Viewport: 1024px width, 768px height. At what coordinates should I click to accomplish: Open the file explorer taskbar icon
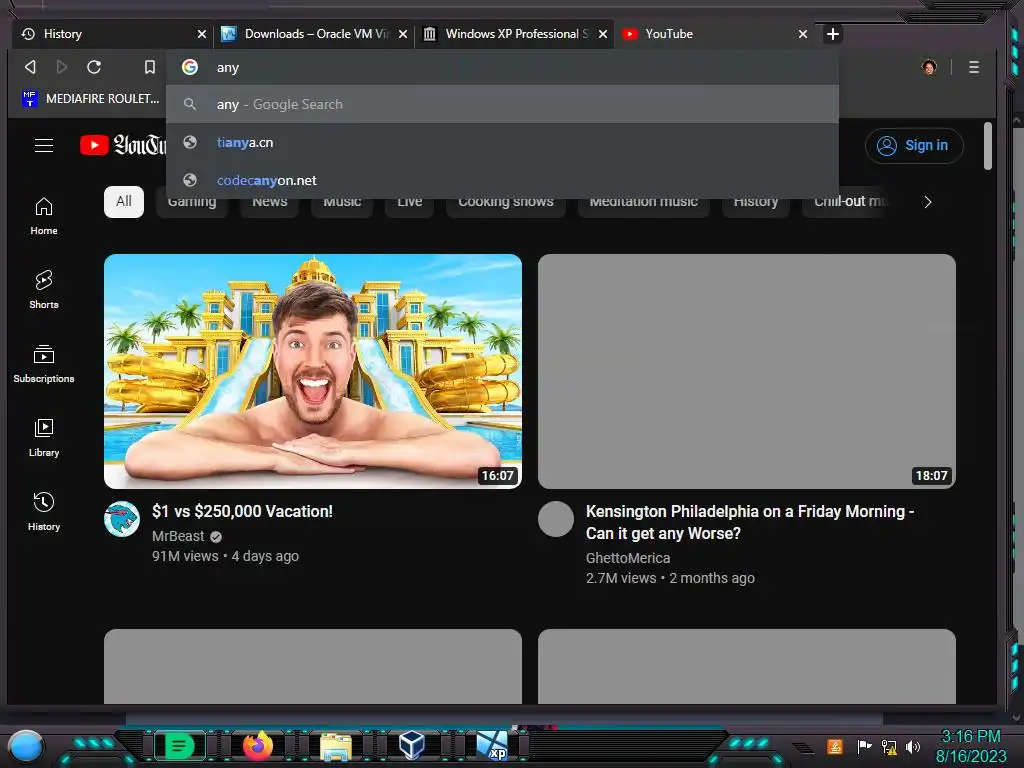pos(335,746)
